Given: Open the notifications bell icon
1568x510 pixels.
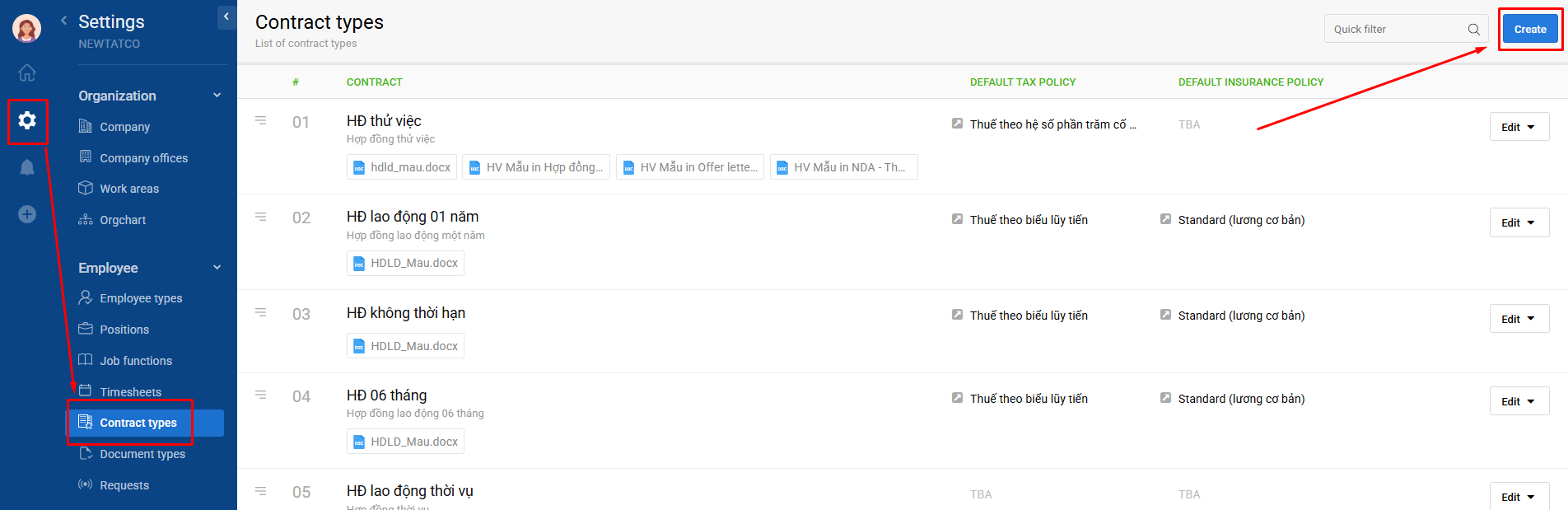Looking at the screenshot, I should tap(27, 167).
